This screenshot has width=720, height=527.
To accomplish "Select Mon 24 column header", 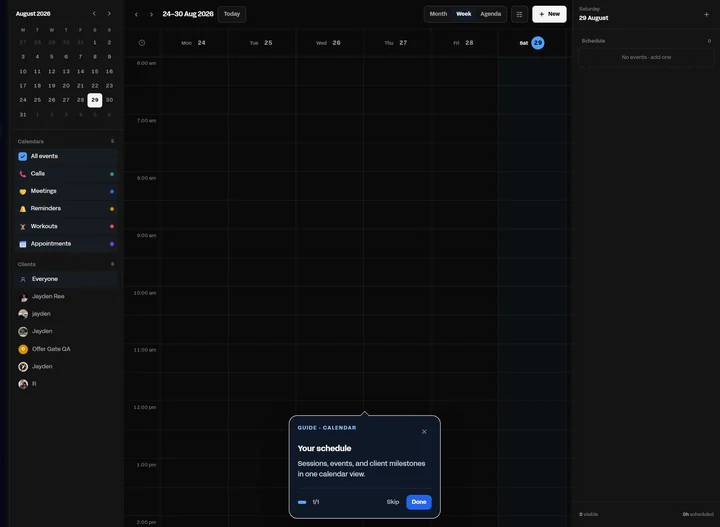I will (x=194, y=43).
